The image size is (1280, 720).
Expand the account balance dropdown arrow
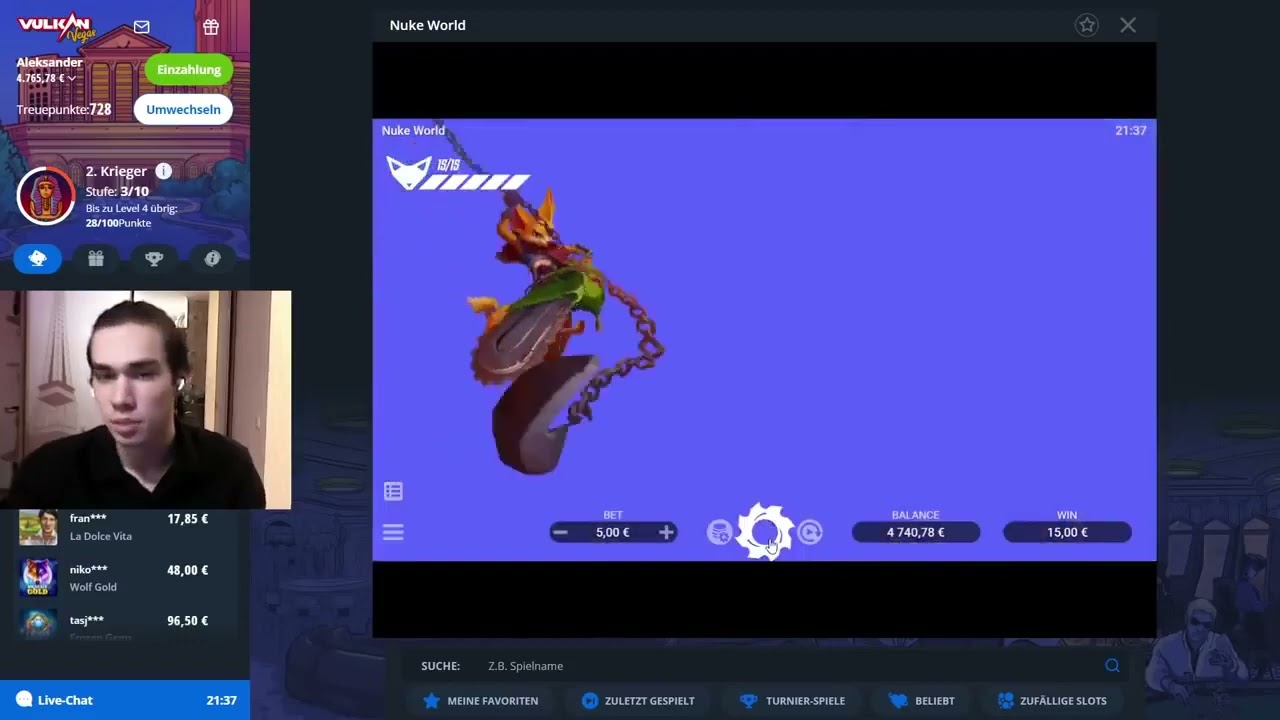point(71,79)
